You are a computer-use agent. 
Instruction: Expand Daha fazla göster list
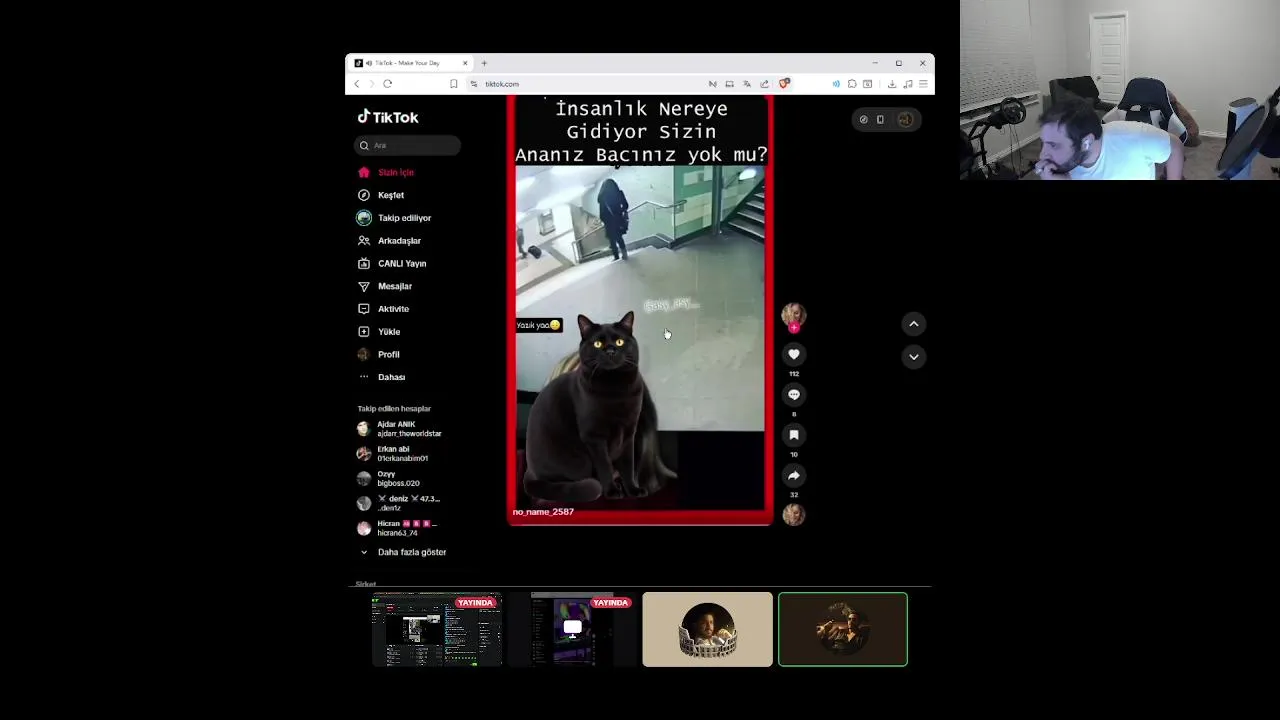click(403, 552)
